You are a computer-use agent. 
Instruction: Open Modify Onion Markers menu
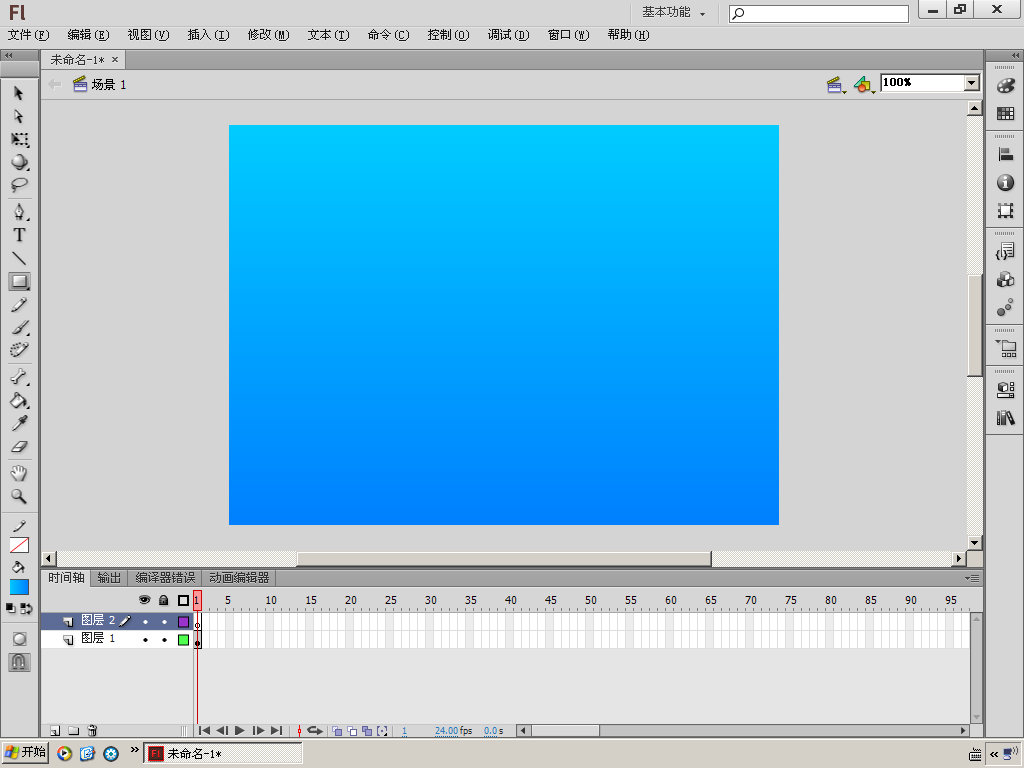[383, 731]
